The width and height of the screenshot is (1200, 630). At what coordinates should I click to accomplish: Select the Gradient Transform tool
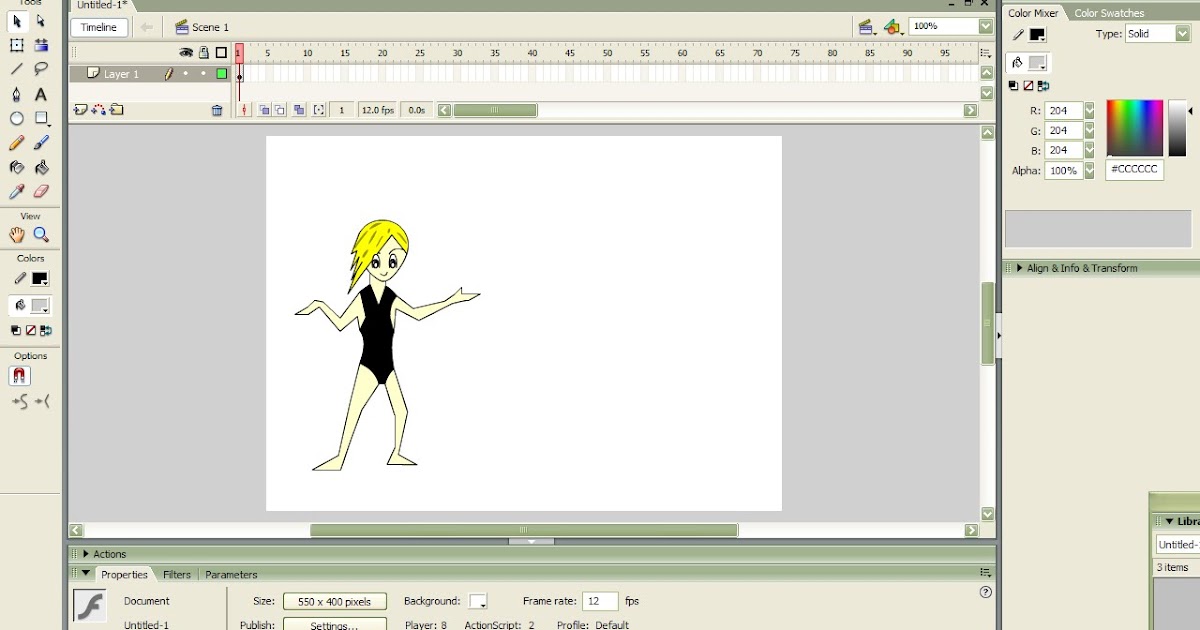point(41,45)
